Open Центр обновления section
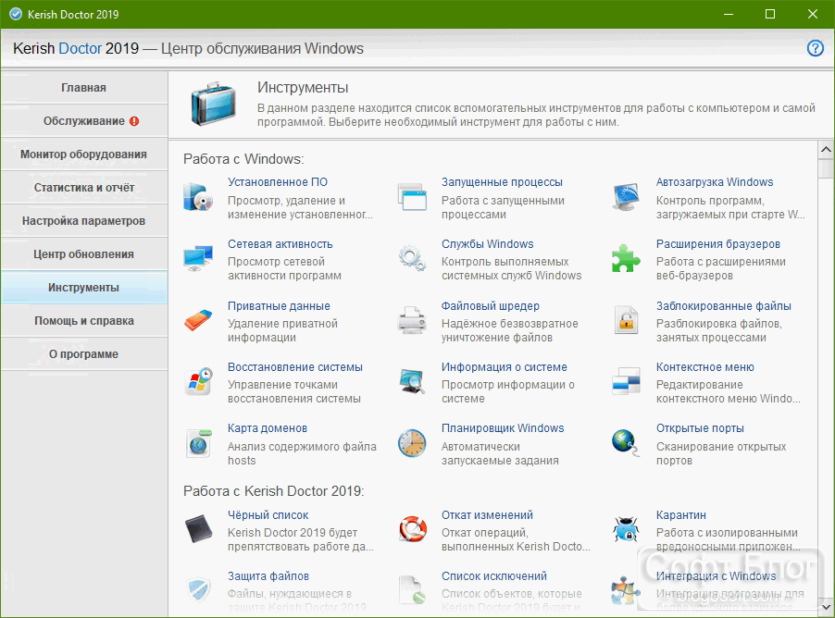Screen dimensions: 835x618 pos(84,254)
